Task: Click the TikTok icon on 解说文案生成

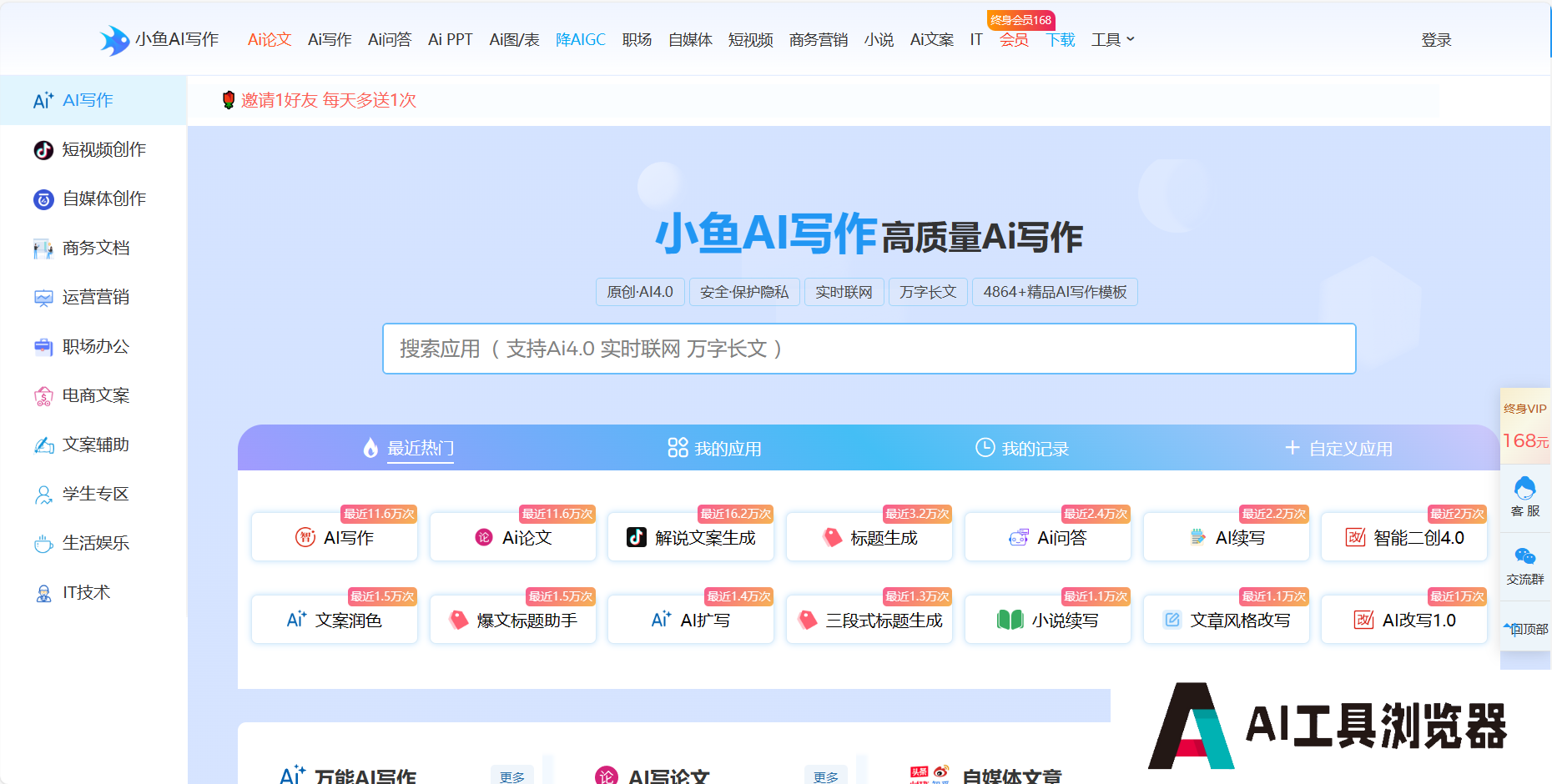Action: pyautogui.click(x=637, y=537)
